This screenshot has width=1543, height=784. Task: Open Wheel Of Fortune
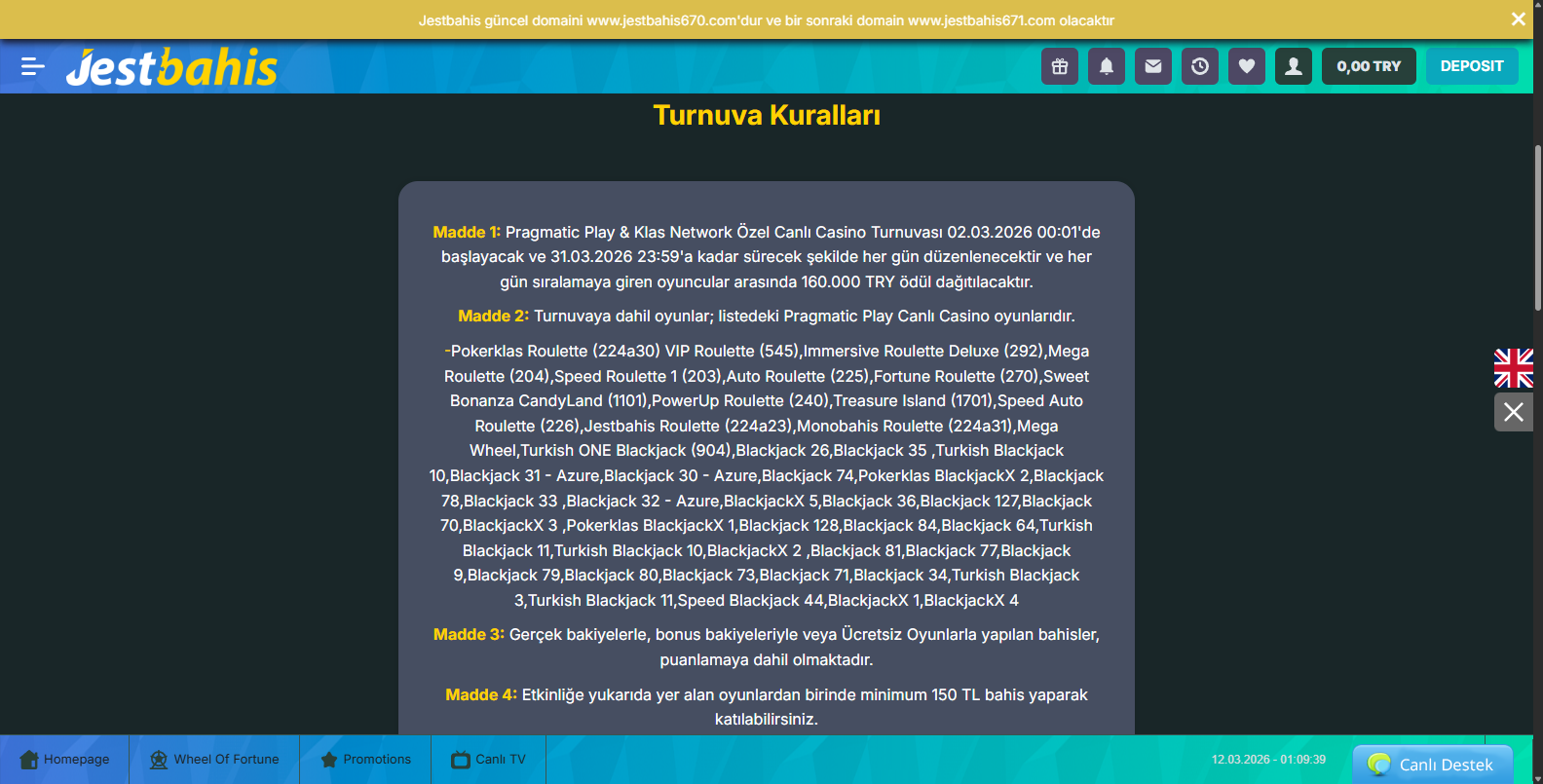[214, 760]
